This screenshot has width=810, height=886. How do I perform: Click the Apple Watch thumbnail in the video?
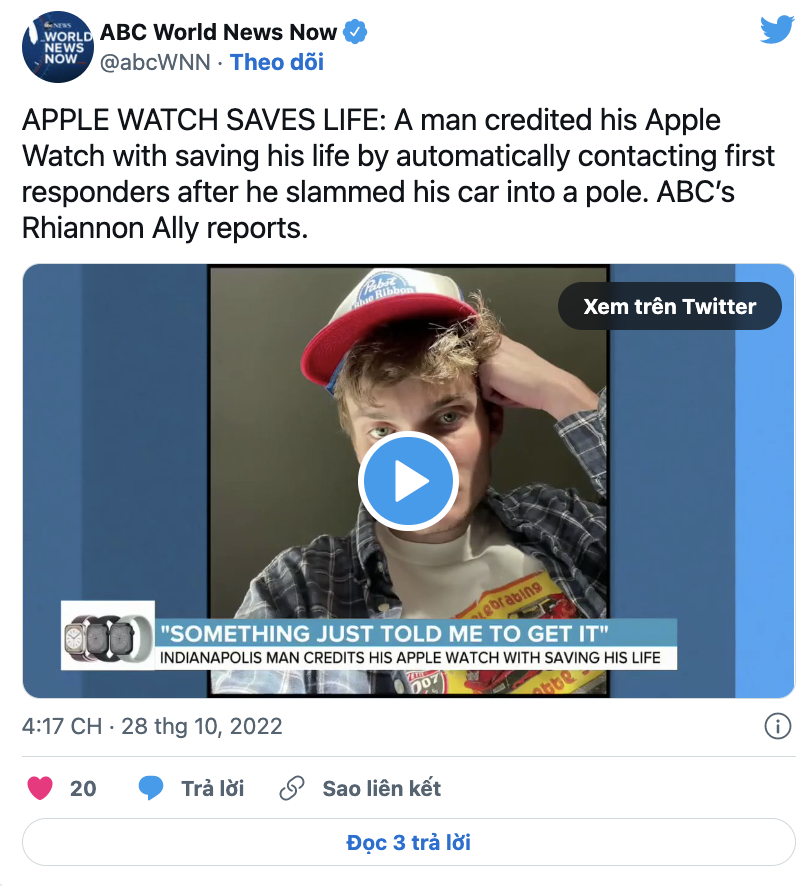pyautogui.click(x=107, y=636)
